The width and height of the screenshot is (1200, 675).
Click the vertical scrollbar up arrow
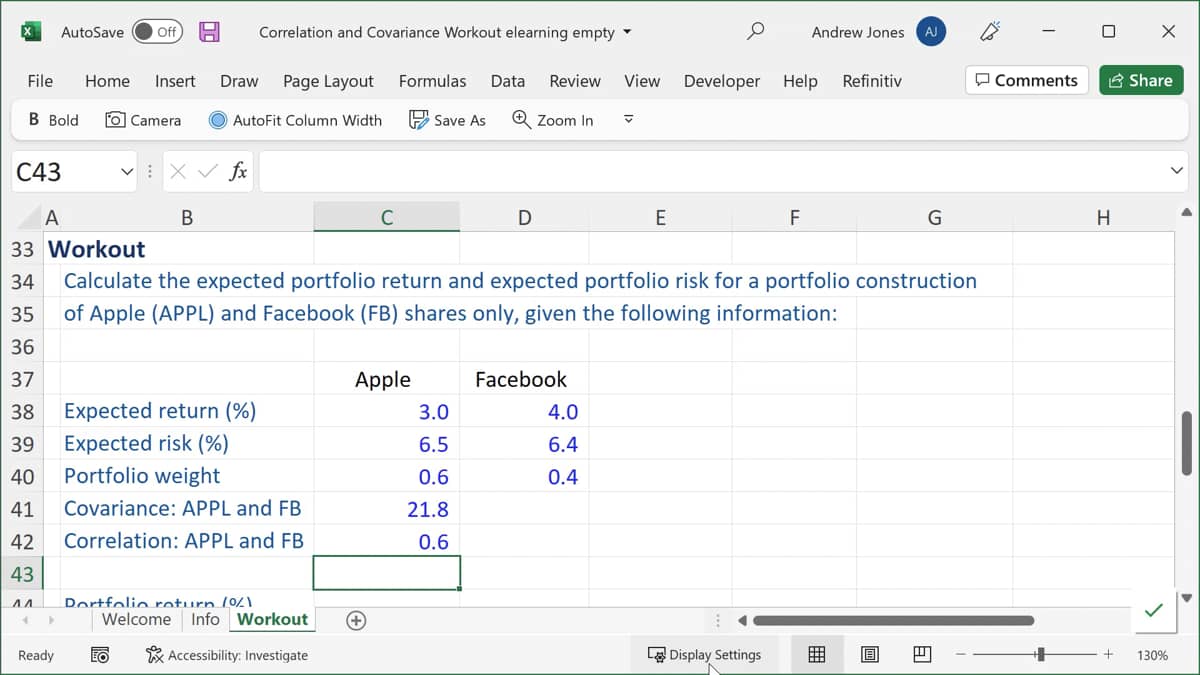[1187, 212]
